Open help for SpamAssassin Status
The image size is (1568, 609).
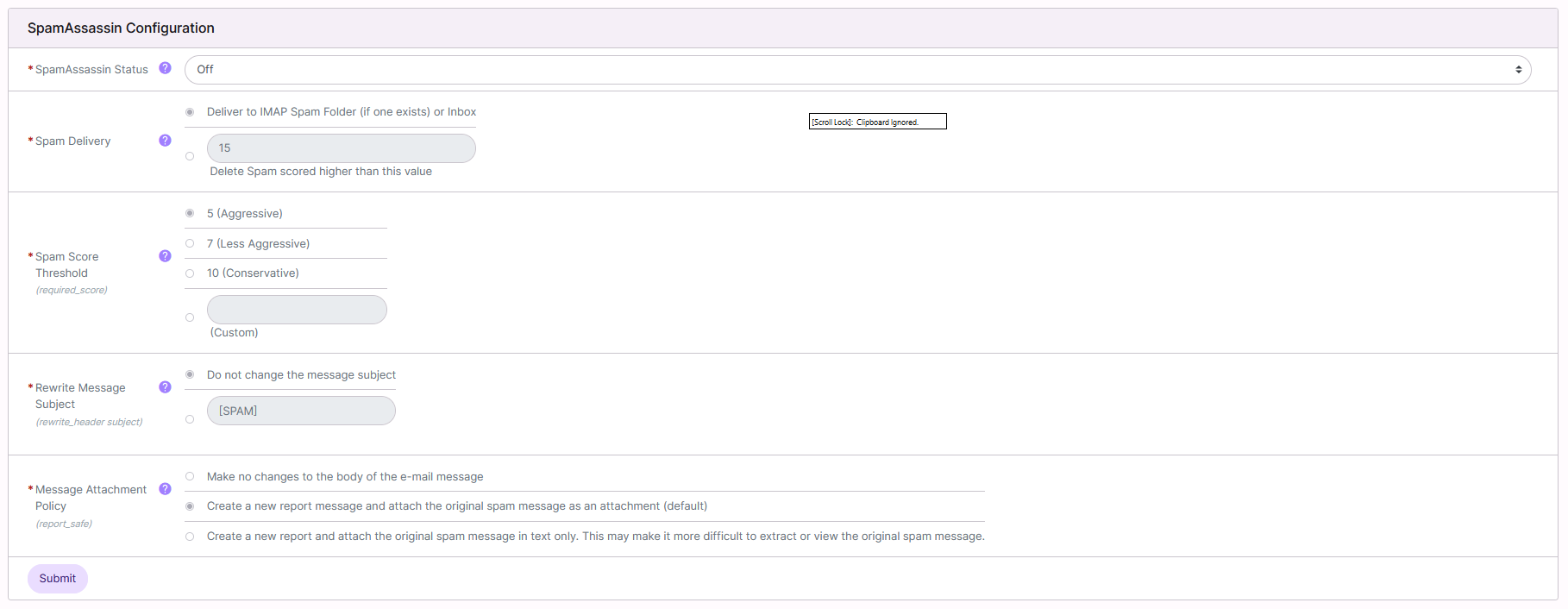pyautogui.click(x=165, y=68)
